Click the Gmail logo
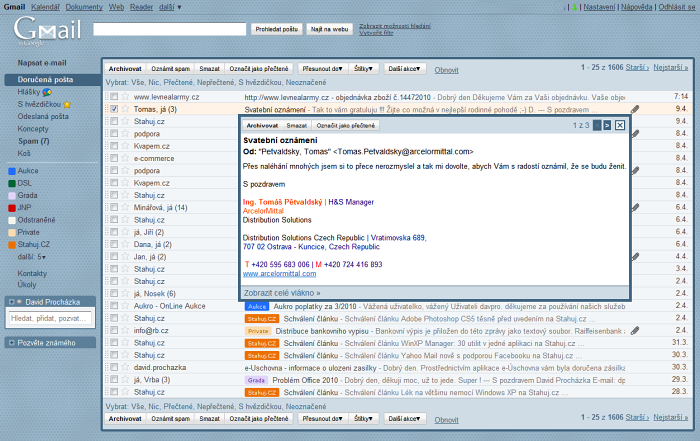The height and width of the screenshot is (441, 700). [47, 30]
